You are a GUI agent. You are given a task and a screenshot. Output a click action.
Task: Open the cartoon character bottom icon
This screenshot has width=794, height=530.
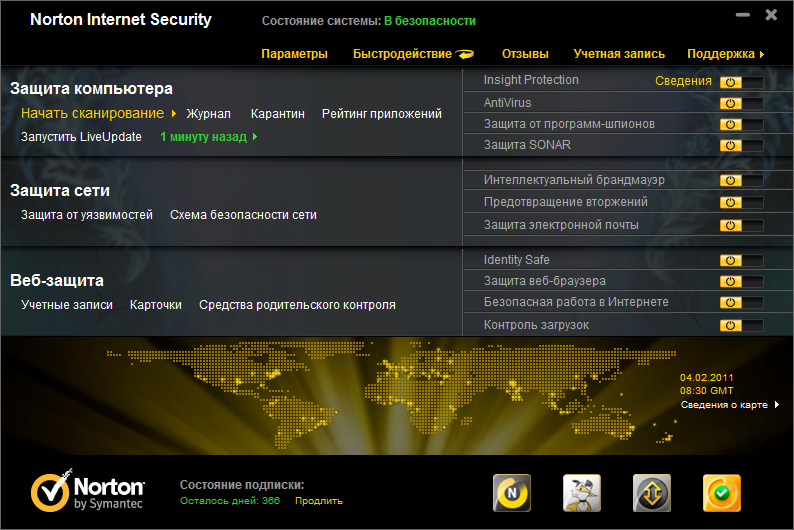coord(582,493)
